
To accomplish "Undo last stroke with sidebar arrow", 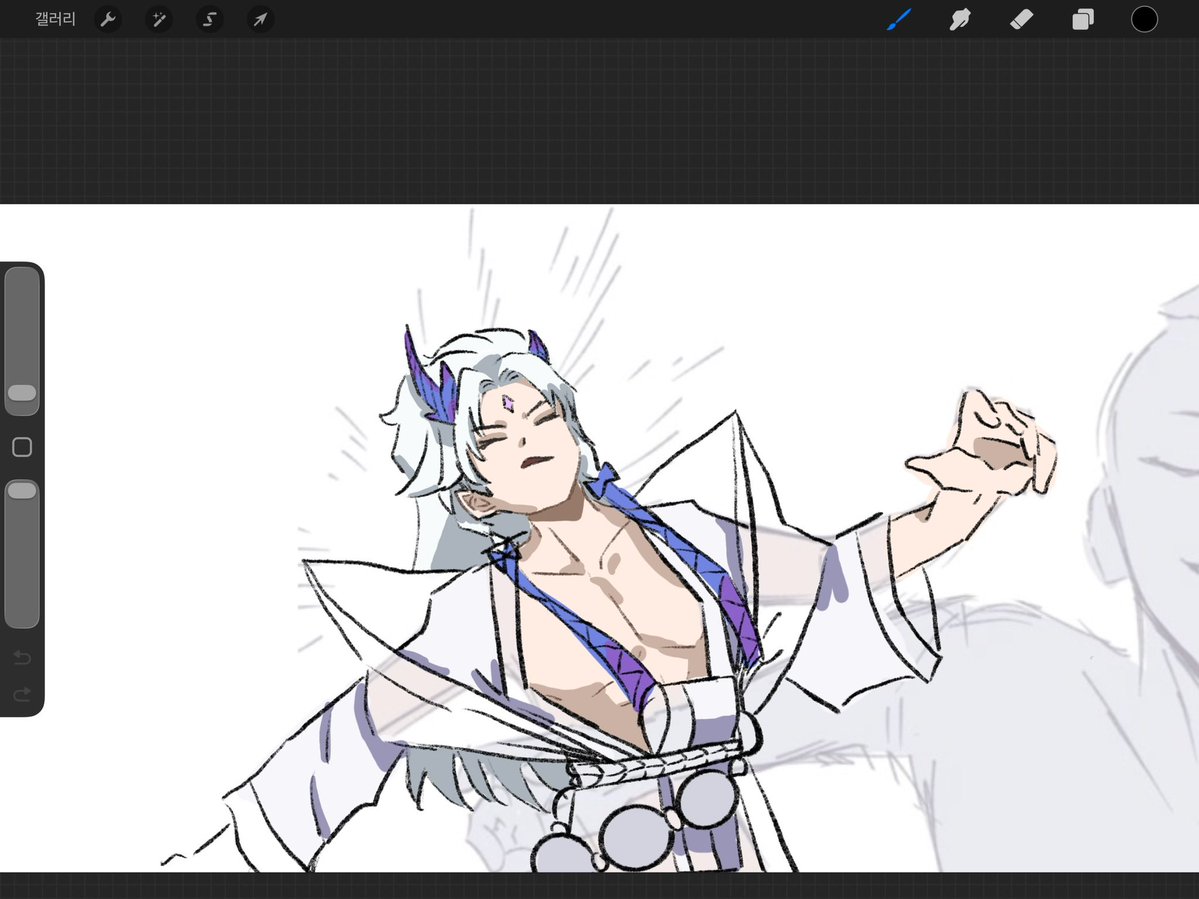I will pos(22,657).
